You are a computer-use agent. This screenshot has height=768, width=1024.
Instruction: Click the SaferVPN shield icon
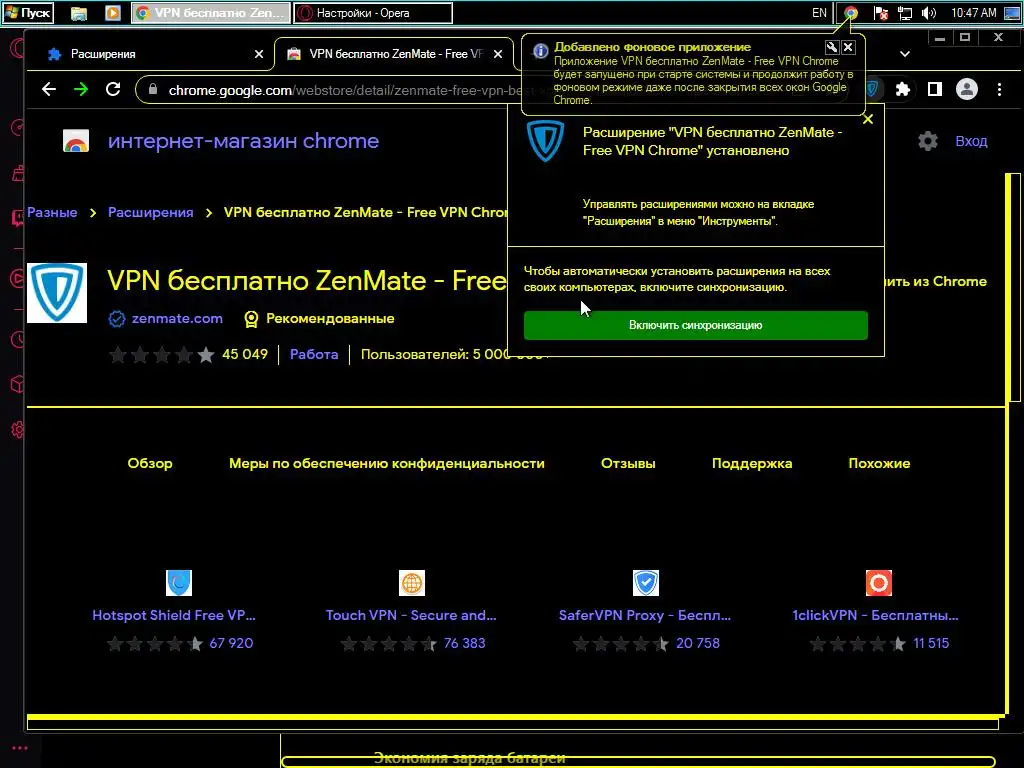[645, 583]
